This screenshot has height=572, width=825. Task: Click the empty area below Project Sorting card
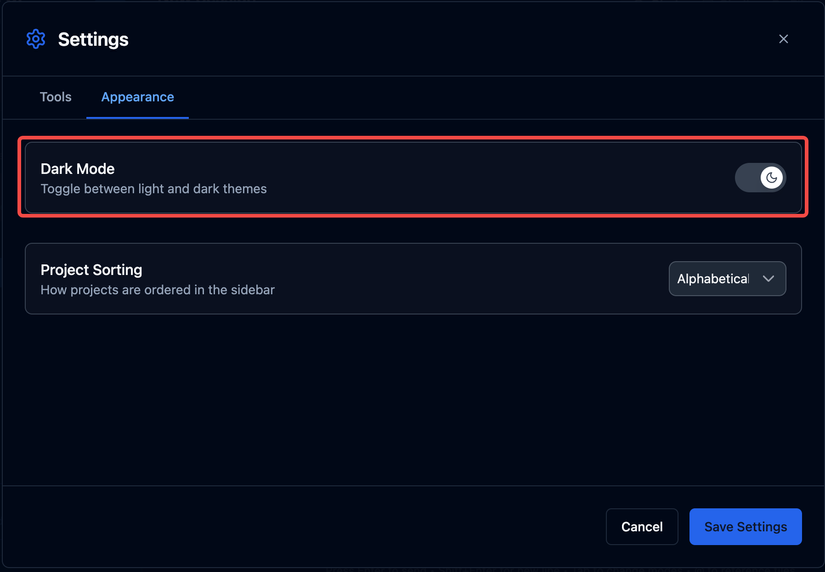pos(413,400)
